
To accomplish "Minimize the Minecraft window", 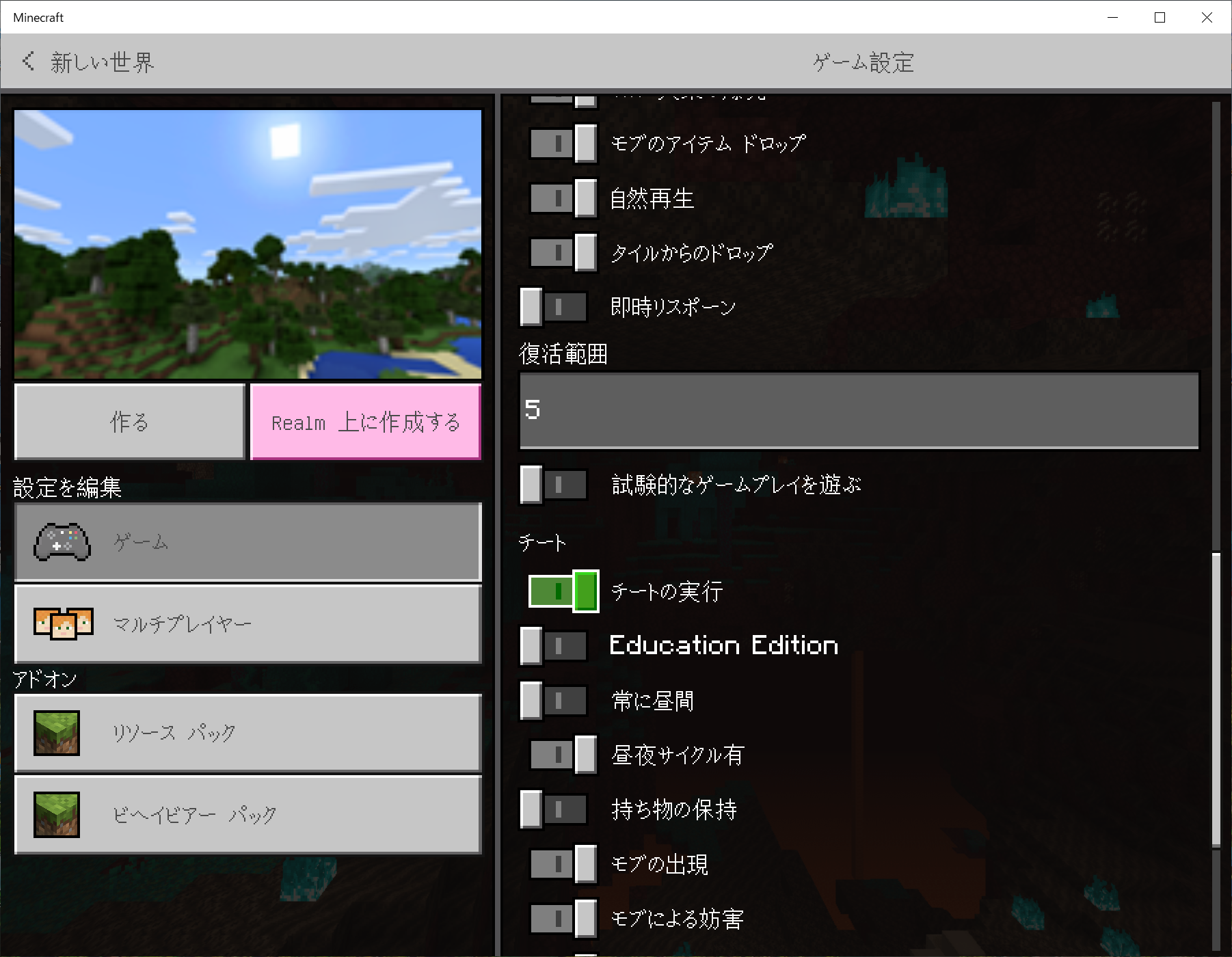I will tap(1112, 17).
